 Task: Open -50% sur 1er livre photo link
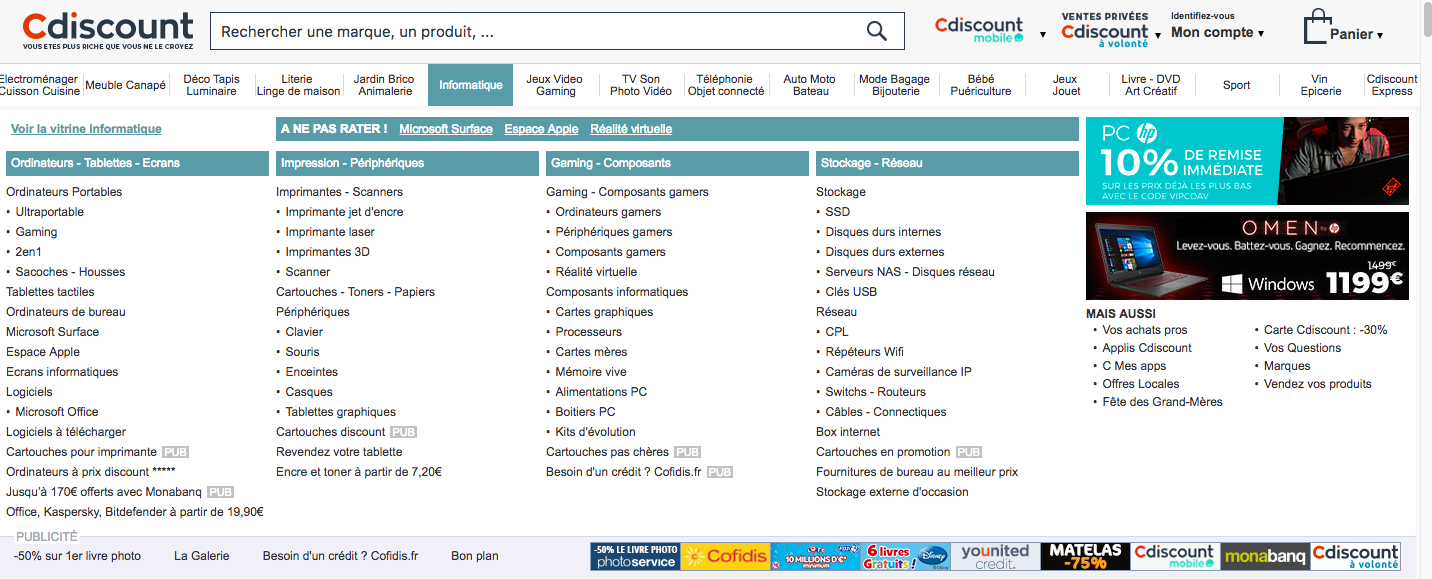coord(77,556)
